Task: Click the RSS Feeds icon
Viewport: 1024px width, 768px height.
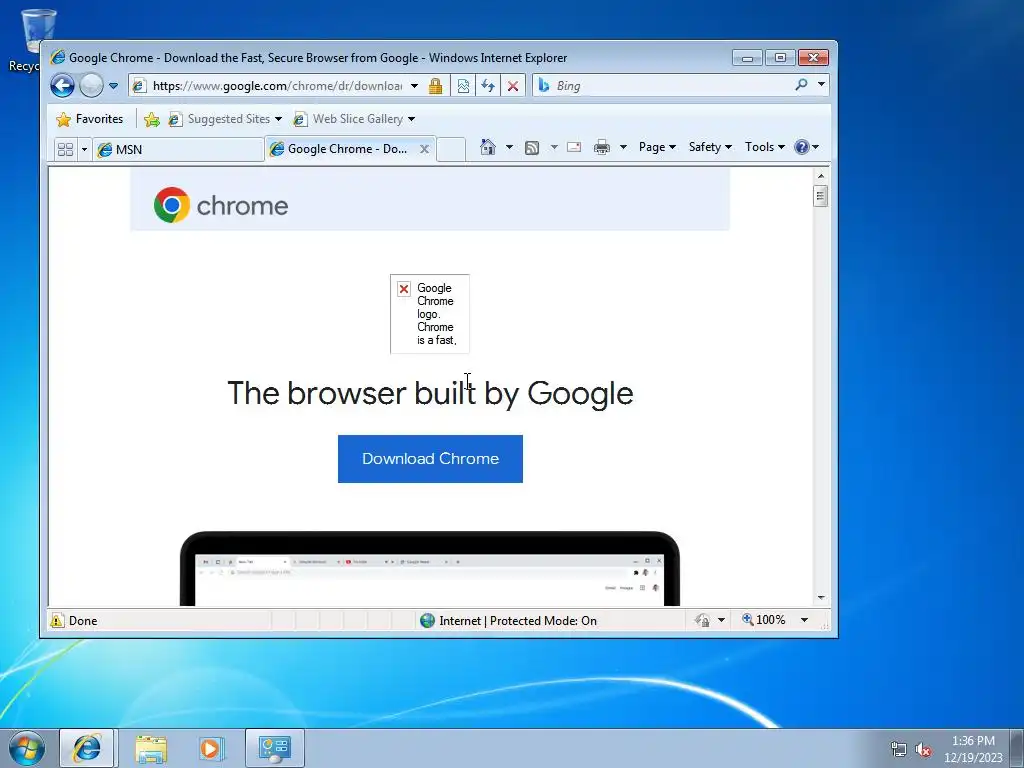Action: (532, 148)
